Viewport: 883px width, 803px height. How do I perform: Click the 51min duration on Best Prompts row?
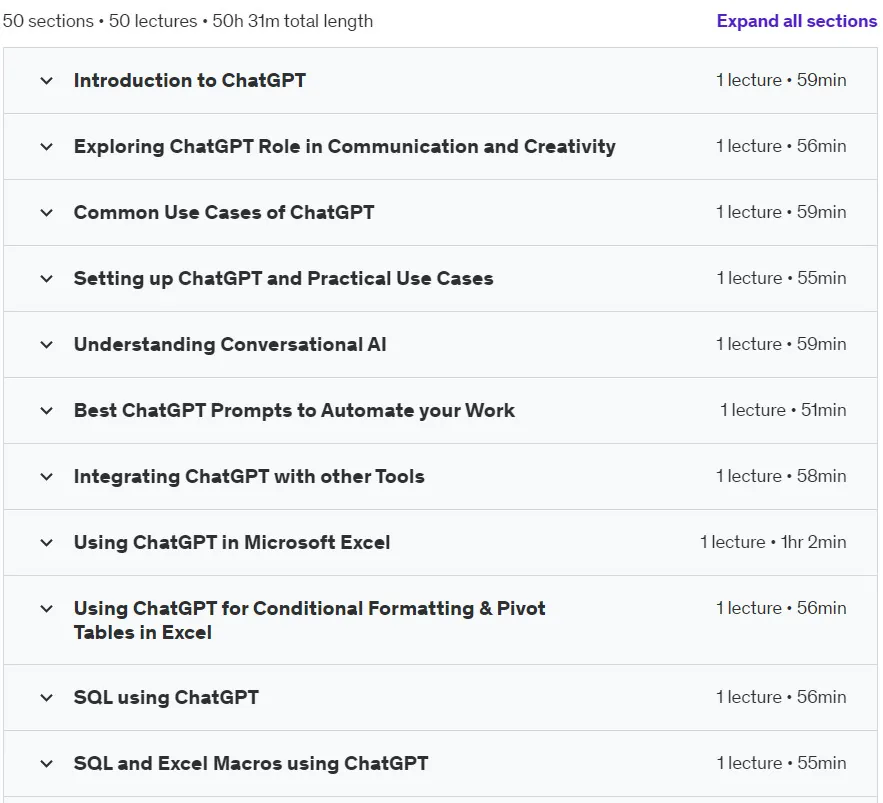[823, 410]
